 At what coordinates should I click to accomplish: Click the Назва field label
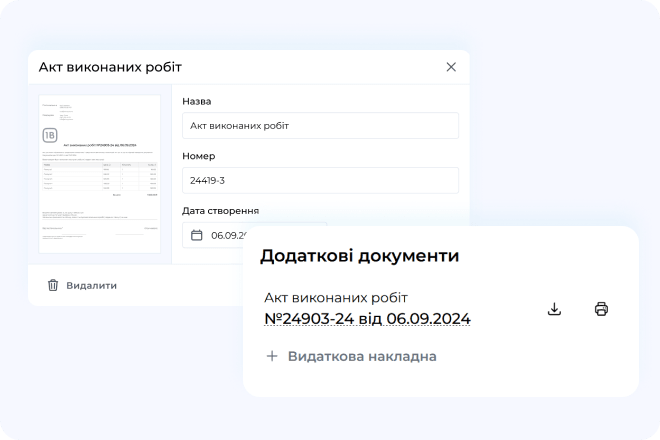coord(197,101)
